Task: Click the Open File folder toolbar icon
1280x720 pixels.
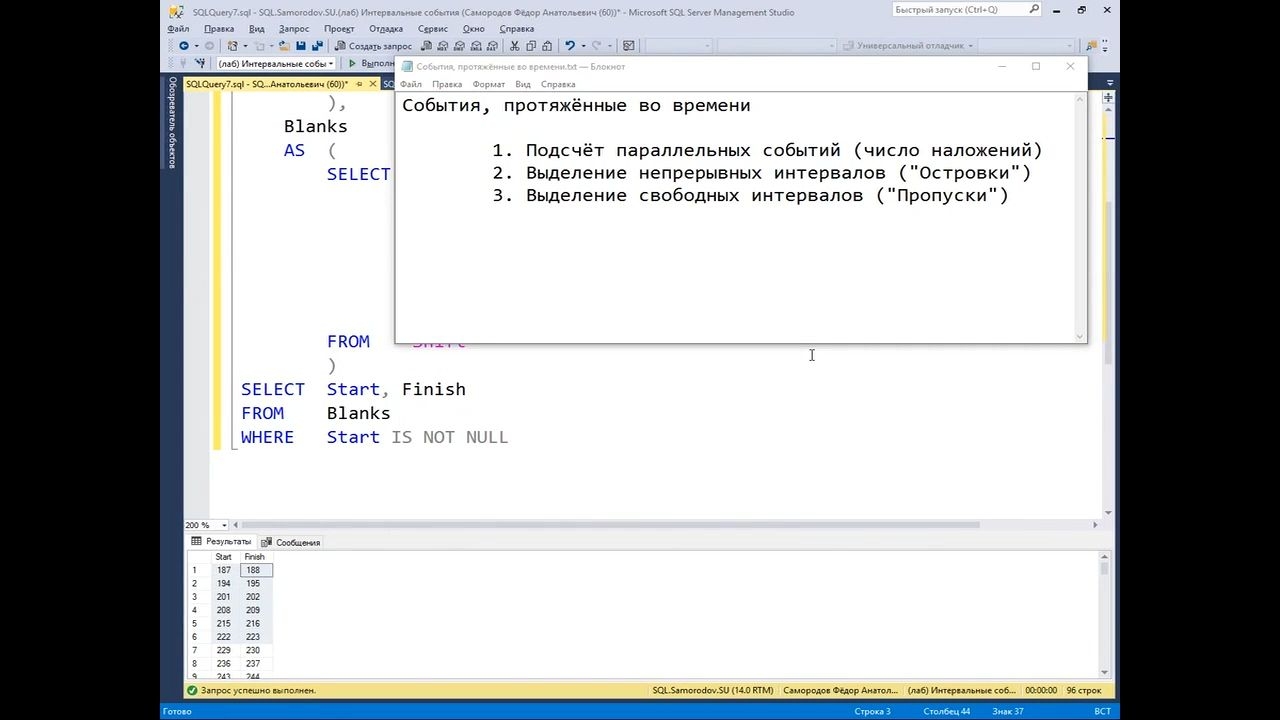Action: [284, 46]
